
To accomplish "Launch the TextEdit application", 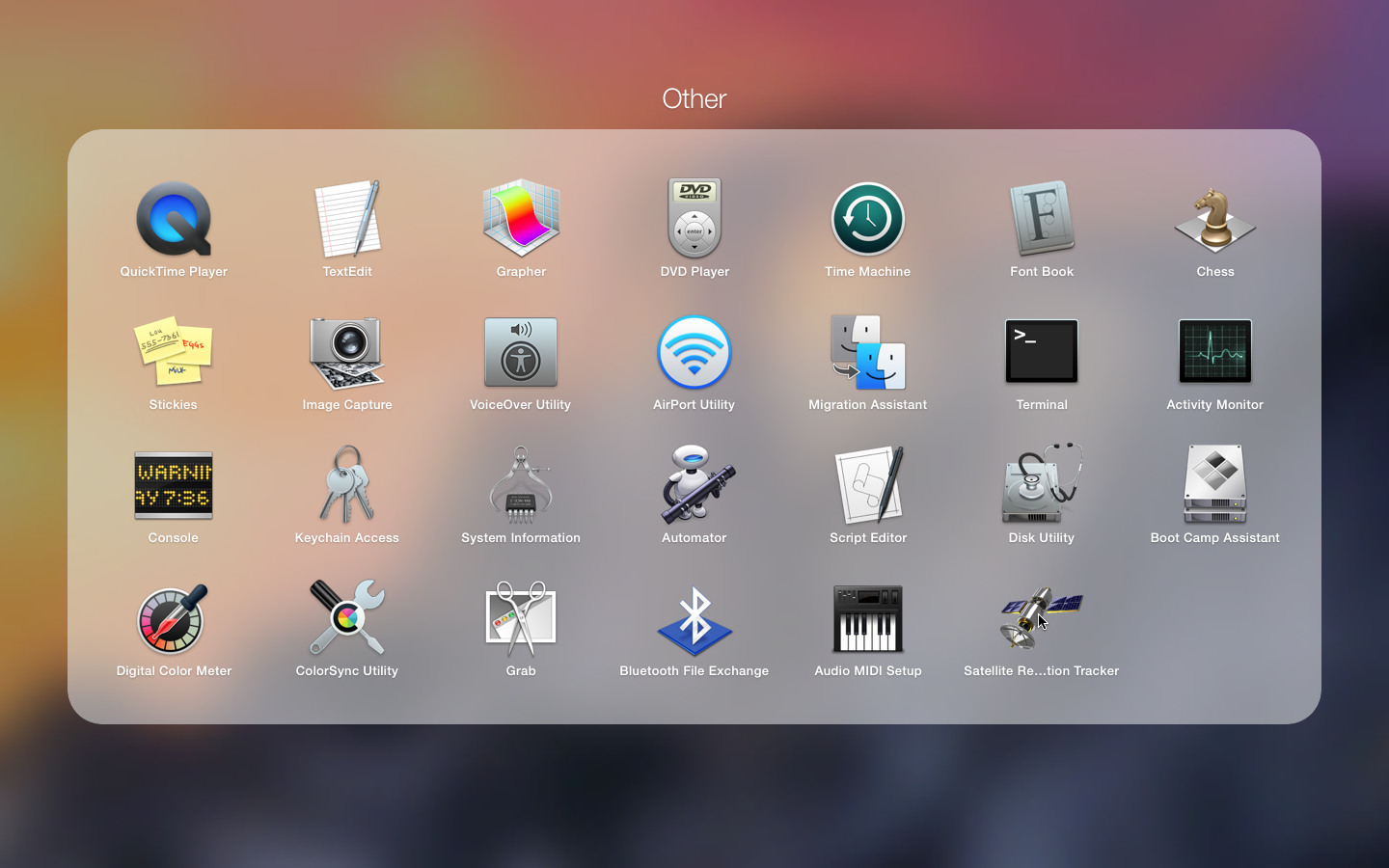I will pos(347,220).
